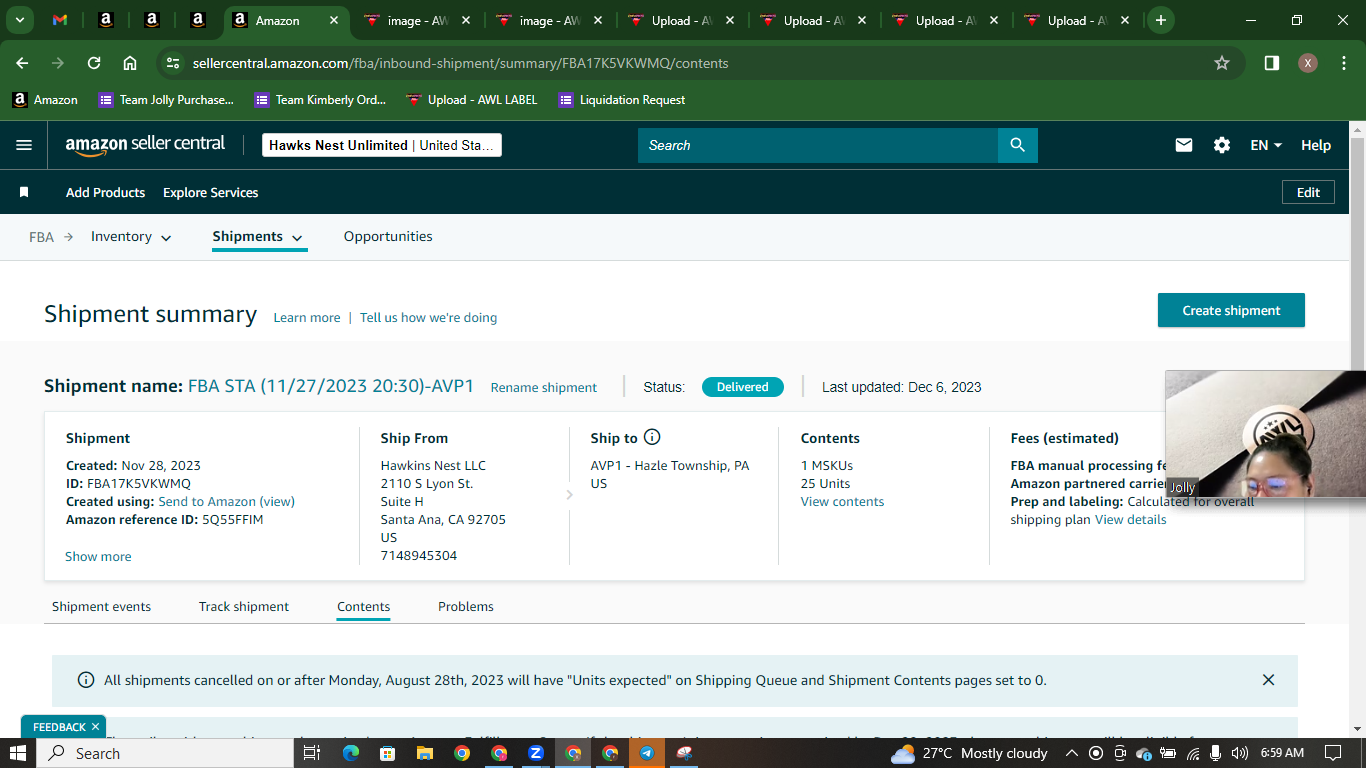Screen dimensions: 1366x768
Task: Open Task View on the taskbar
Action: (311, 753)
